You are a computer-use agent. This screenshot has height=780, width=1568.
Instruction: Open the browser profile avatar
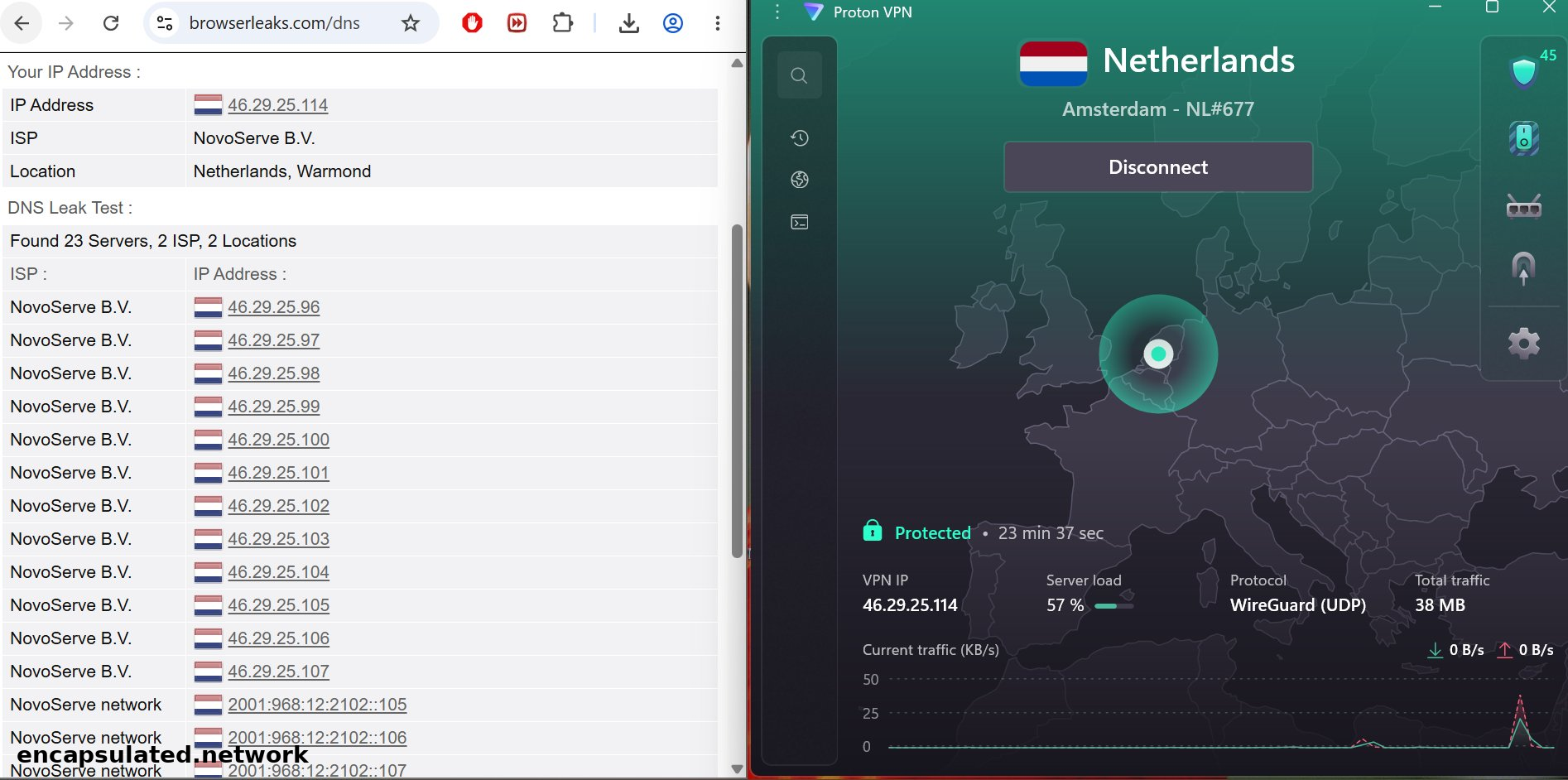[673, 23]
